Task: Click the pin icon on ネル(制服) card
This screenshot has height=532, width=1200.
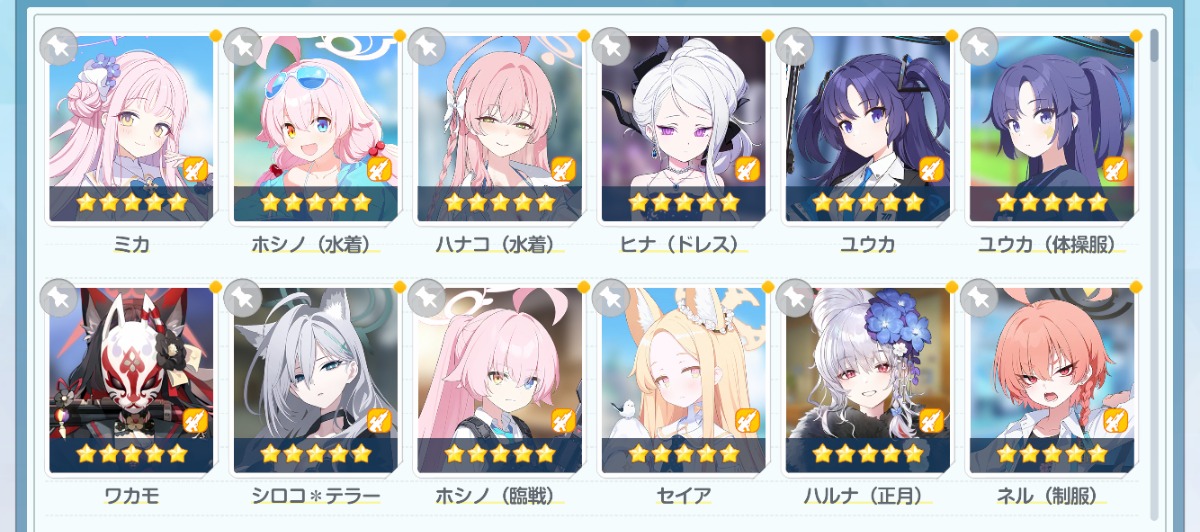Action: [979, 297]
